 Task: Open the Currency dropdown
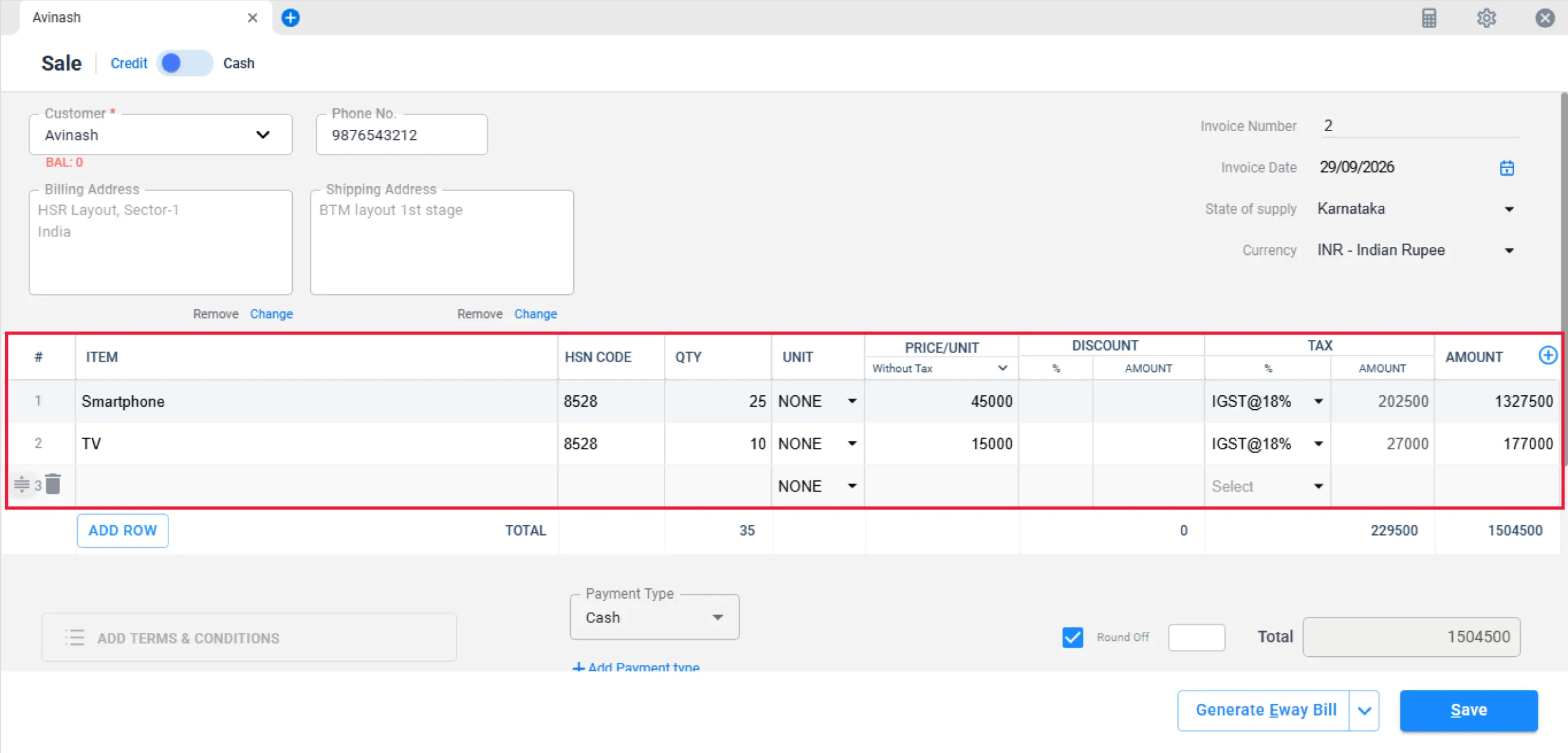click(x=1509, y=251)
